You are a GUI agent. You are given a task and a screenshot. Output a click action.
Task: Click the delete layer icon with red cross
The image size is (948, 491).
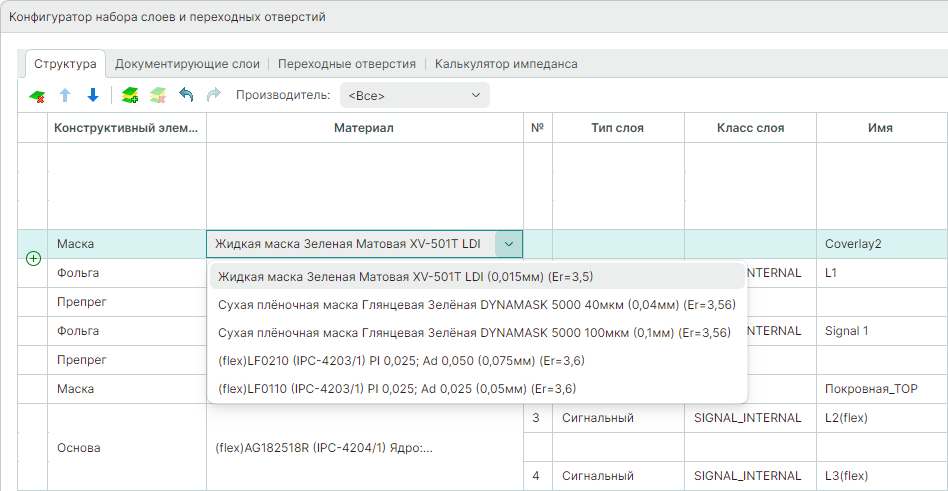(37, 96)
